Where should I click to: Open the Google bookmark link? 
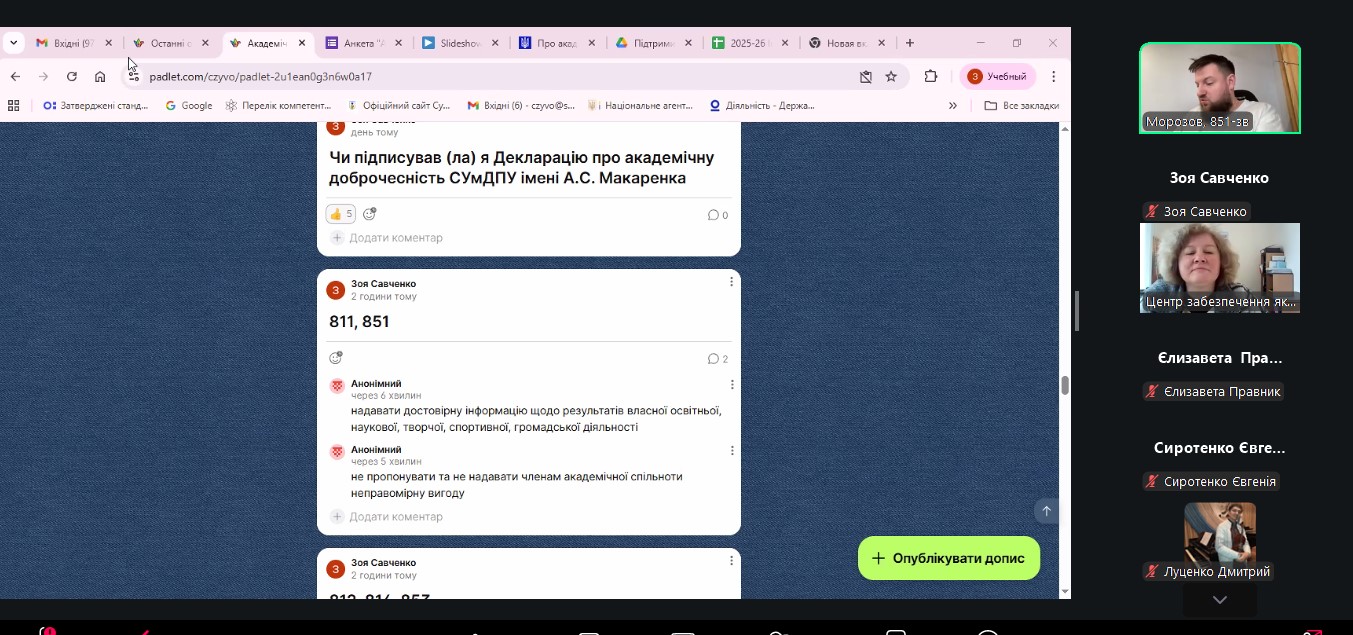point(189,105)
